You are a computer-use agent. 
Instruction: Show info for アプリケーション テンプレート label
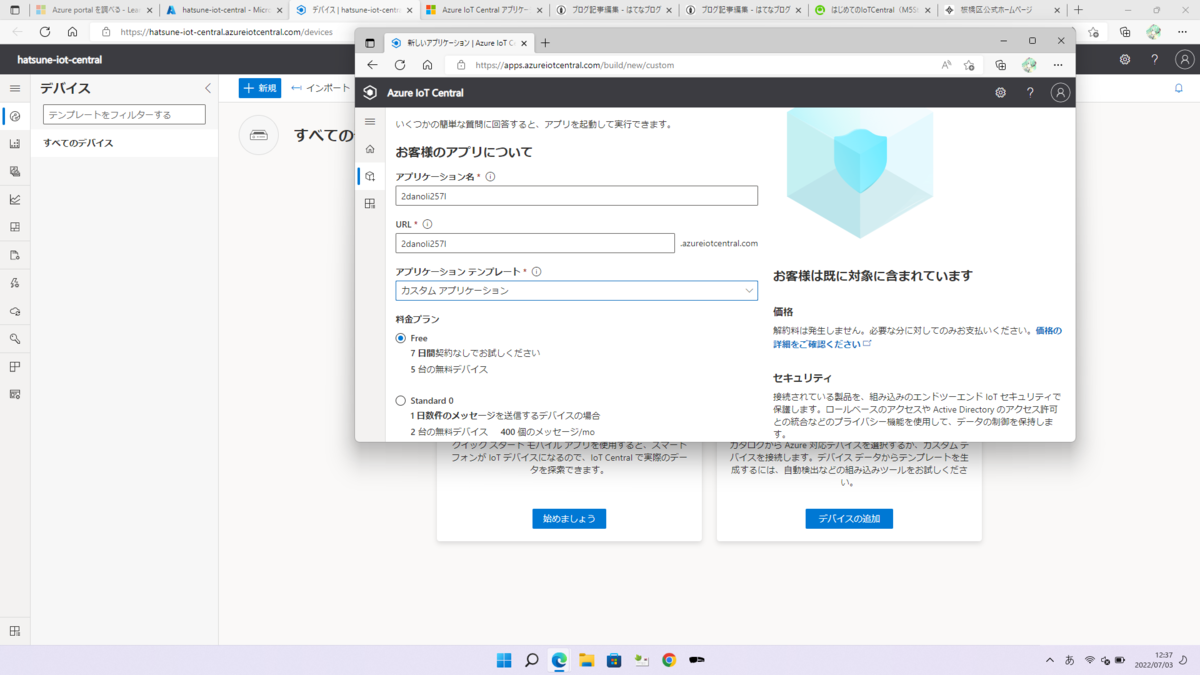tap(536, 272)
